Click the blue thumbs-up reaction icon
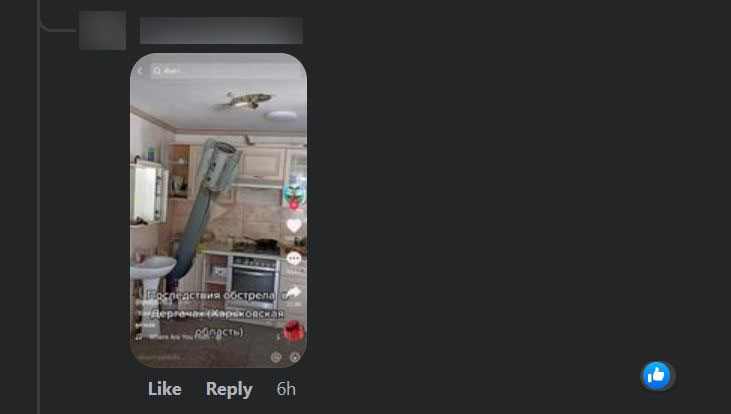 click(x=656, y=375)
